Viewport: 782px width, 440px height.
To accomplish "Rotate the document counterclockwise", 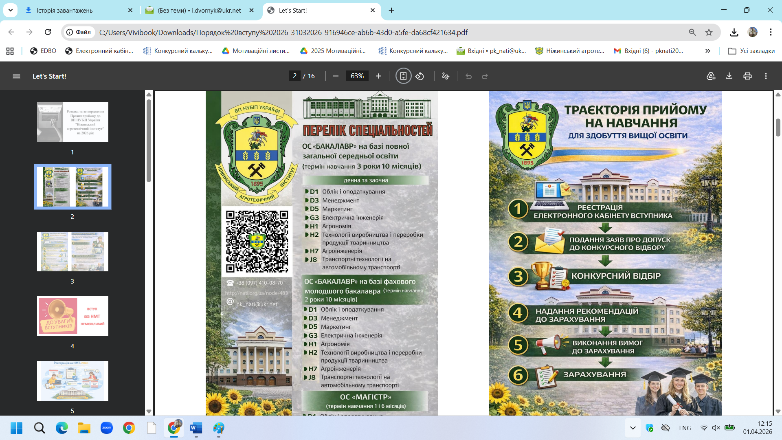I will click(420, 76).
